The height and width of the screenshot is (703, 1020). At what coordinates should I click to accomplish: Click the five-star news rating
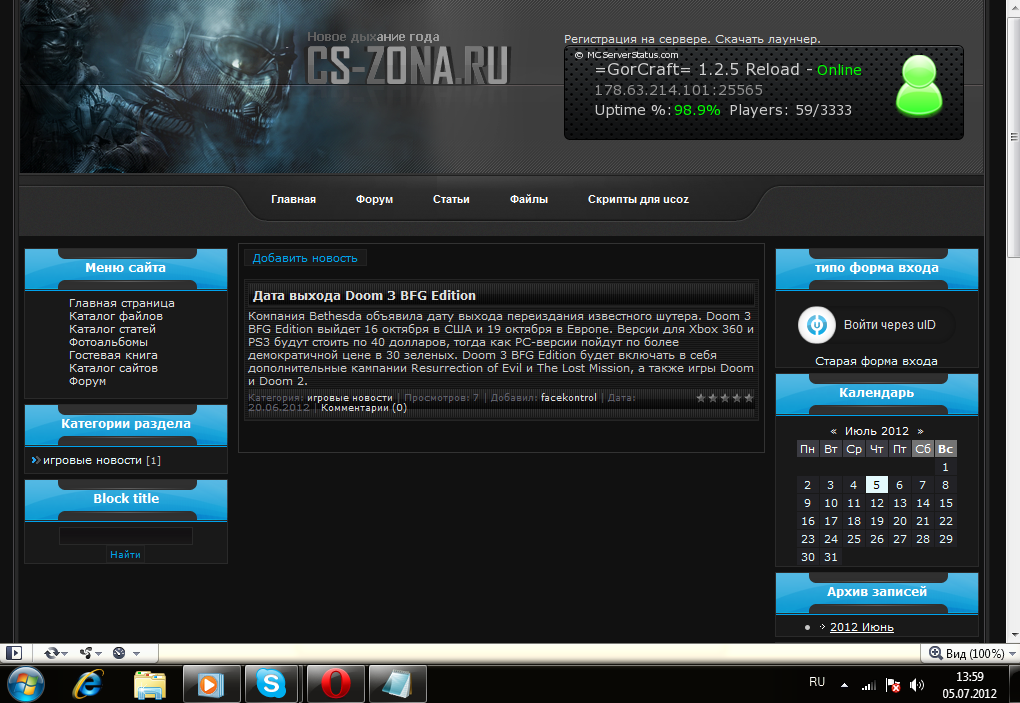[x=725, y=398]
